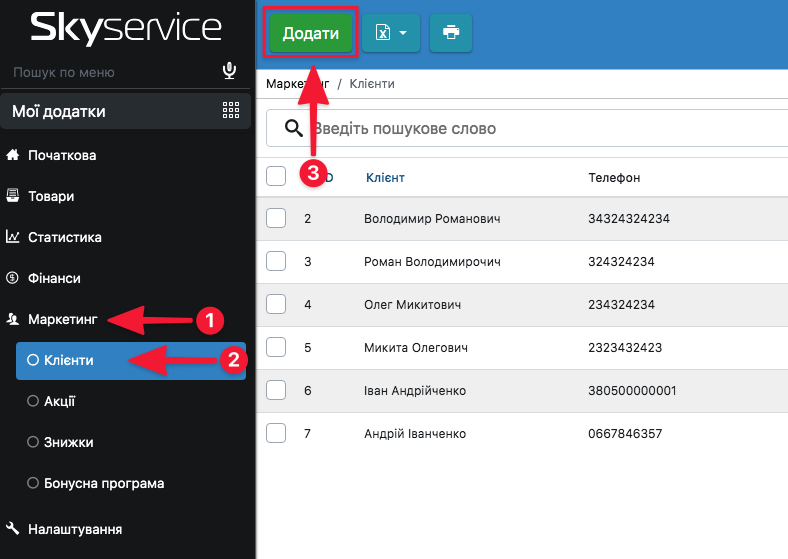Expand the Налаштування settings section
This screenshot has height=559, width=788.
click(x=75, y=529)
